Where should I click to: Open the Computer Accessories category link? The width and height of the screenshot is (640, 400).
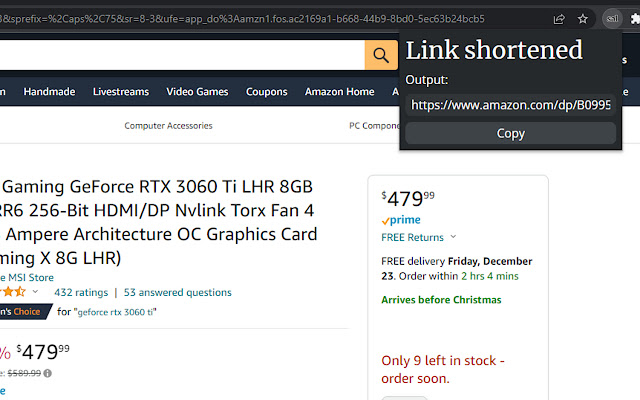[168, 126]
